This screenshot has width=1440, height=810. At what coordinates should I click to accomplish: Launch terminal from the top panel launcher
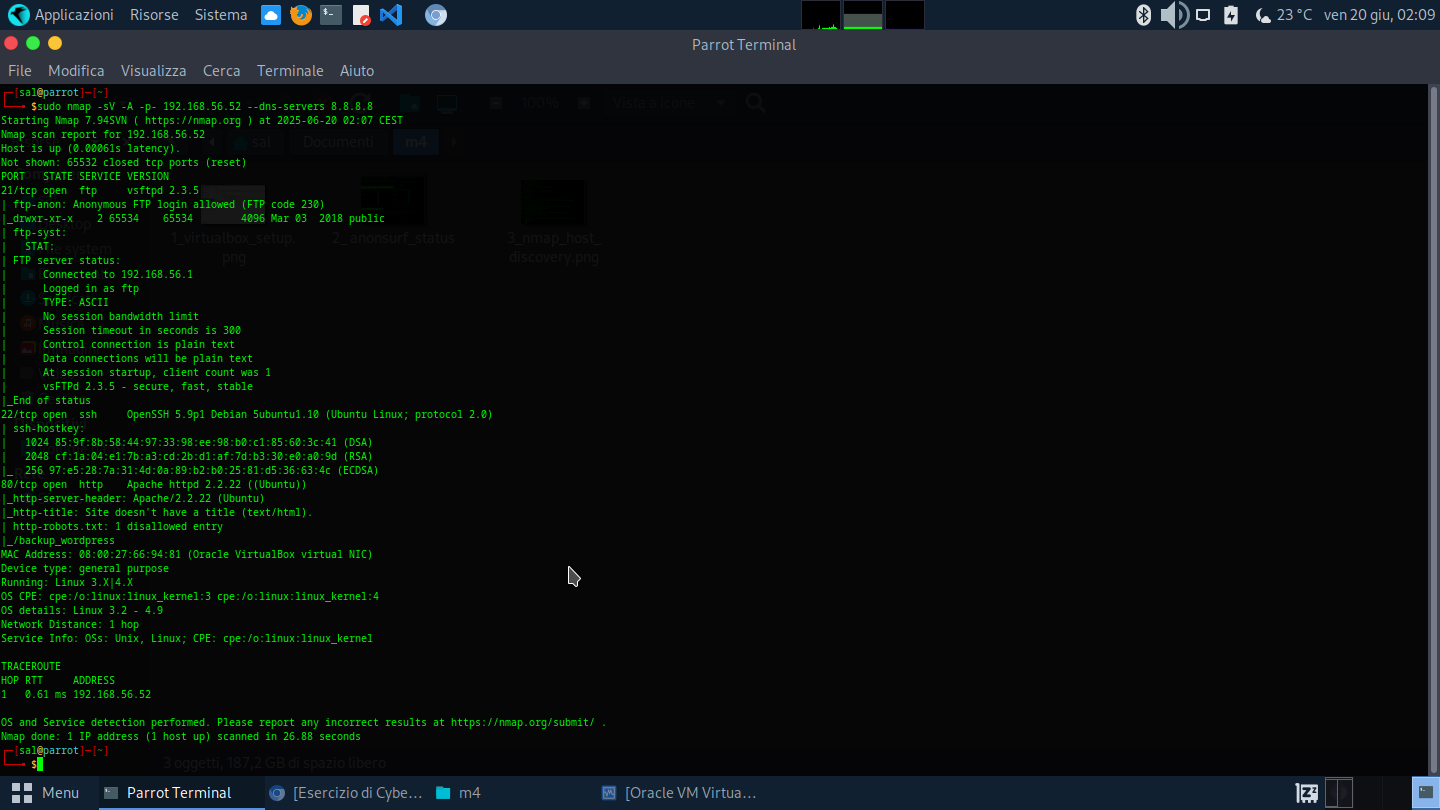(x=331, y=15)
